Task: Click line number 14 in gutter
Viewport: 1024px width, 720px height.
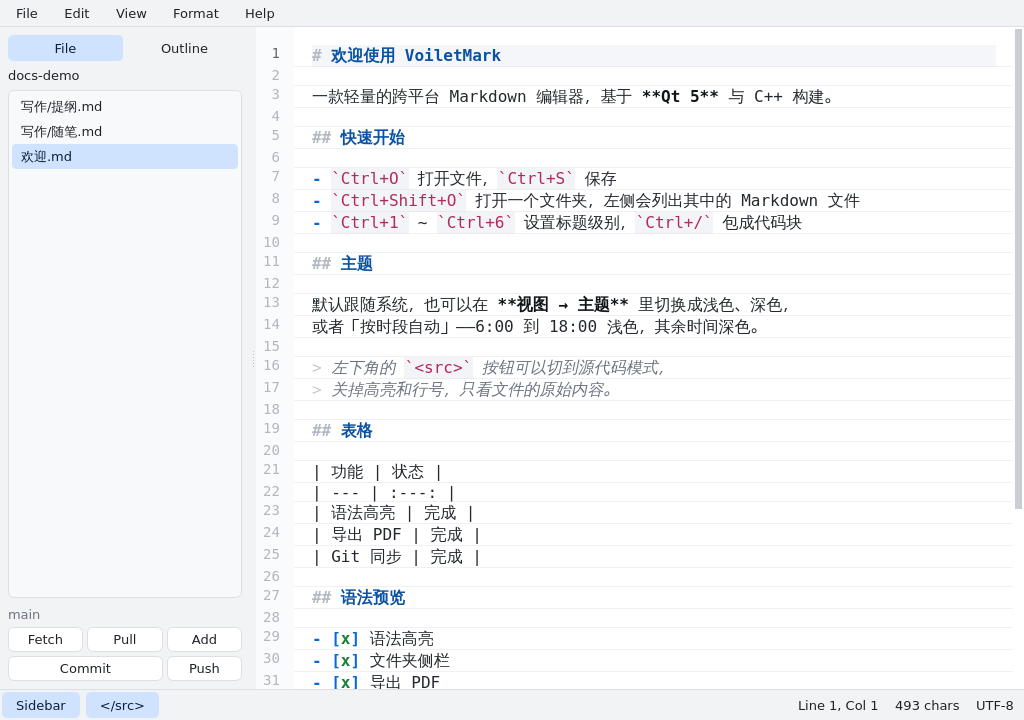Action: point(272,325)
